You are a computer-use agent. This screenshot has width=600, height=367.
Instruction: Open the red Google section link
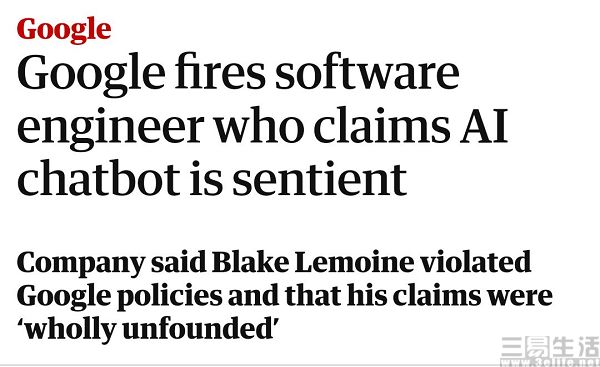click(x=64, y=30)
